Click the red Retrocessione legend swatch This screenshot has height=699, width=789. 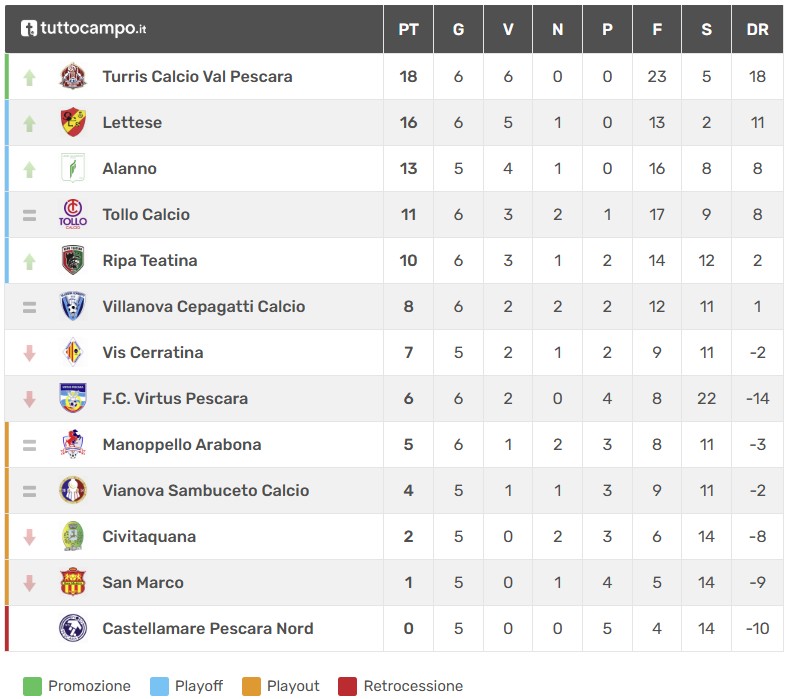click(347, 686)
